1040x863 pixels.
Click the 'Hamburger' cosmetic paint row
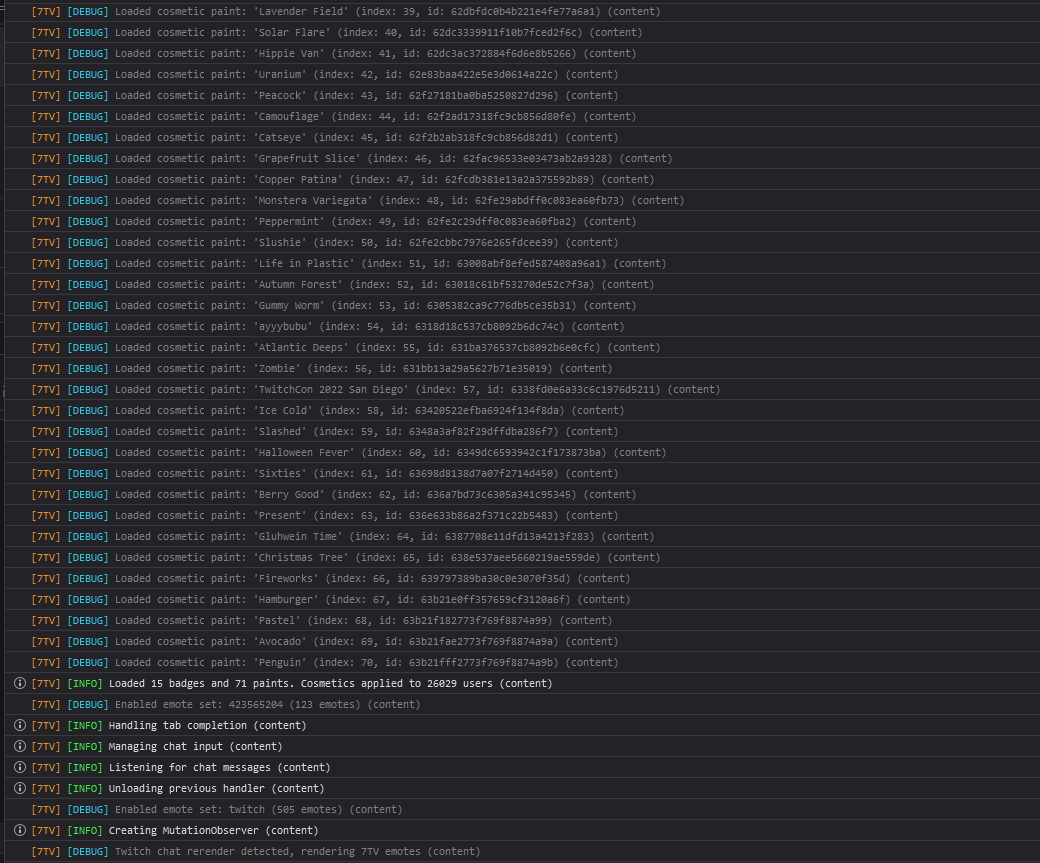click(523, 600)
